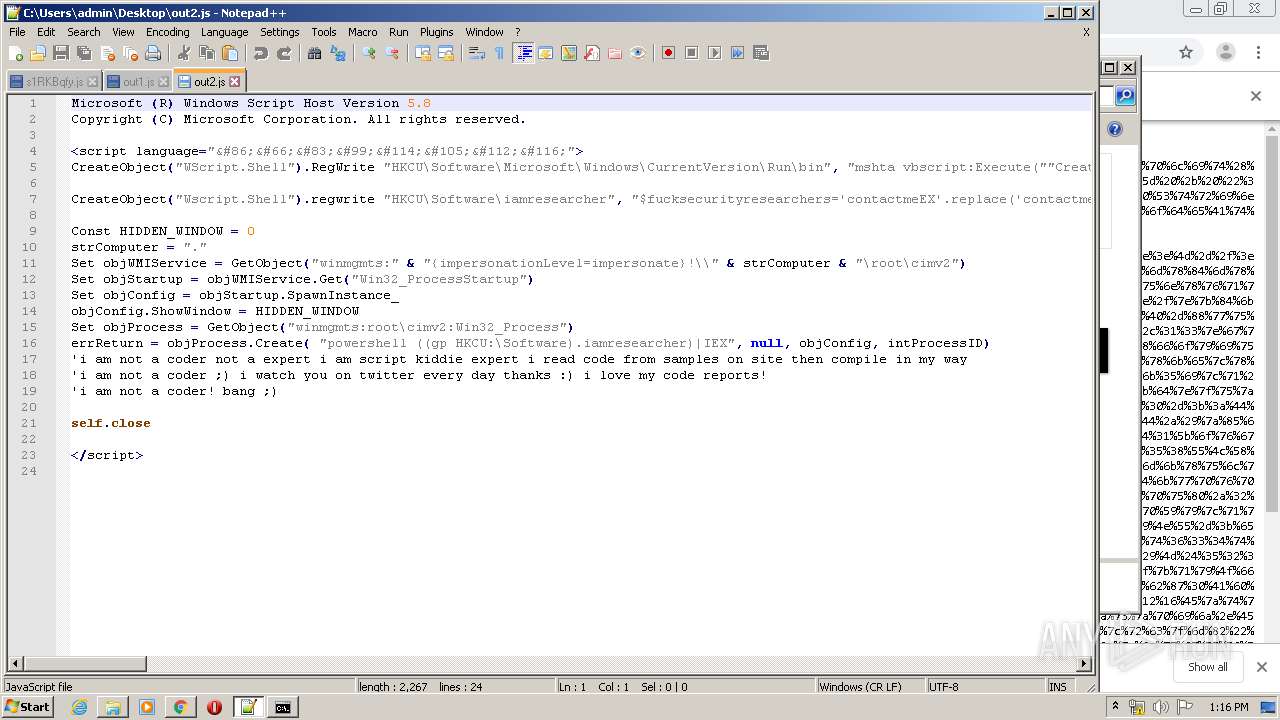Click Run a Macro Multiple Times icon
The height and width of the screenshot is (720, 1280).
(x=737, y=53)
